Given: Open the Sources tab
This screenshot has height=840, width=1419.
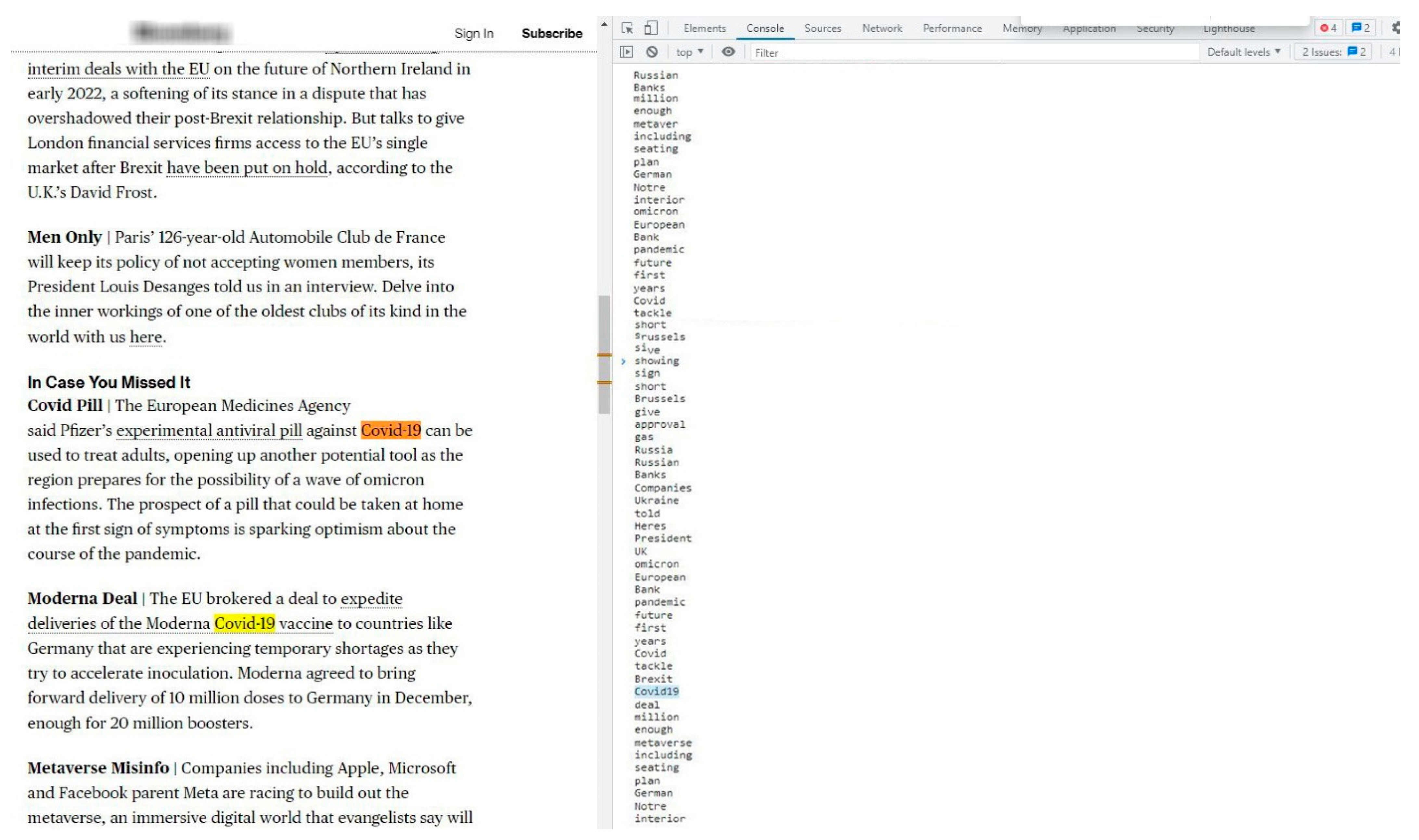Looking at the screenshot, I should 823,28.
